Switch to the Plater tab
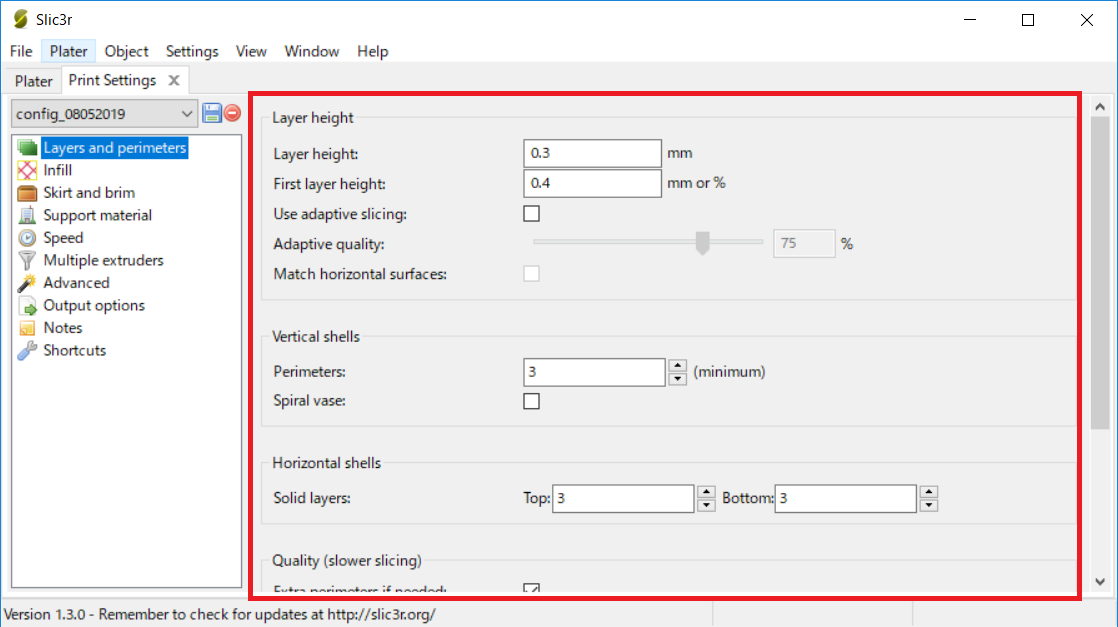This screenshot has width=1118, height=627. click(x=34, y=81)
